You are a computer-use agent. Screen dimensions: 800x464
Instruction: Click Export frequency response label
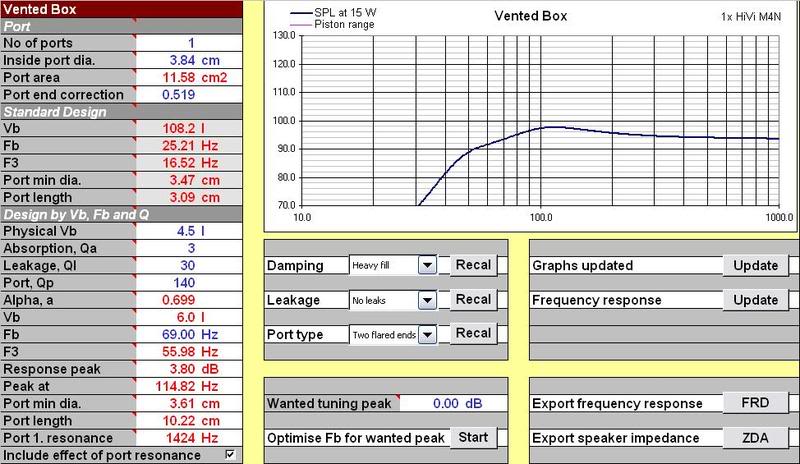pyautogui.click(x=617, y=404)
